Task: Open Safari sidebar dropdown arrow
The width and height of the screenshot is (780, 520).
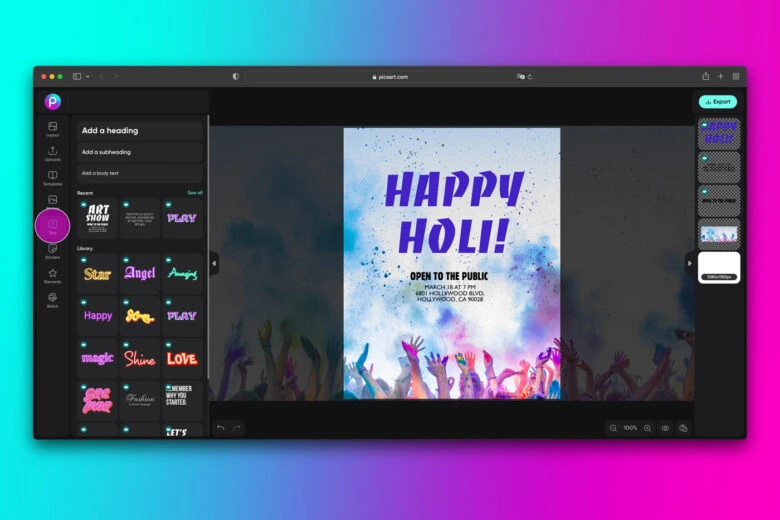Action: [88, 76]
